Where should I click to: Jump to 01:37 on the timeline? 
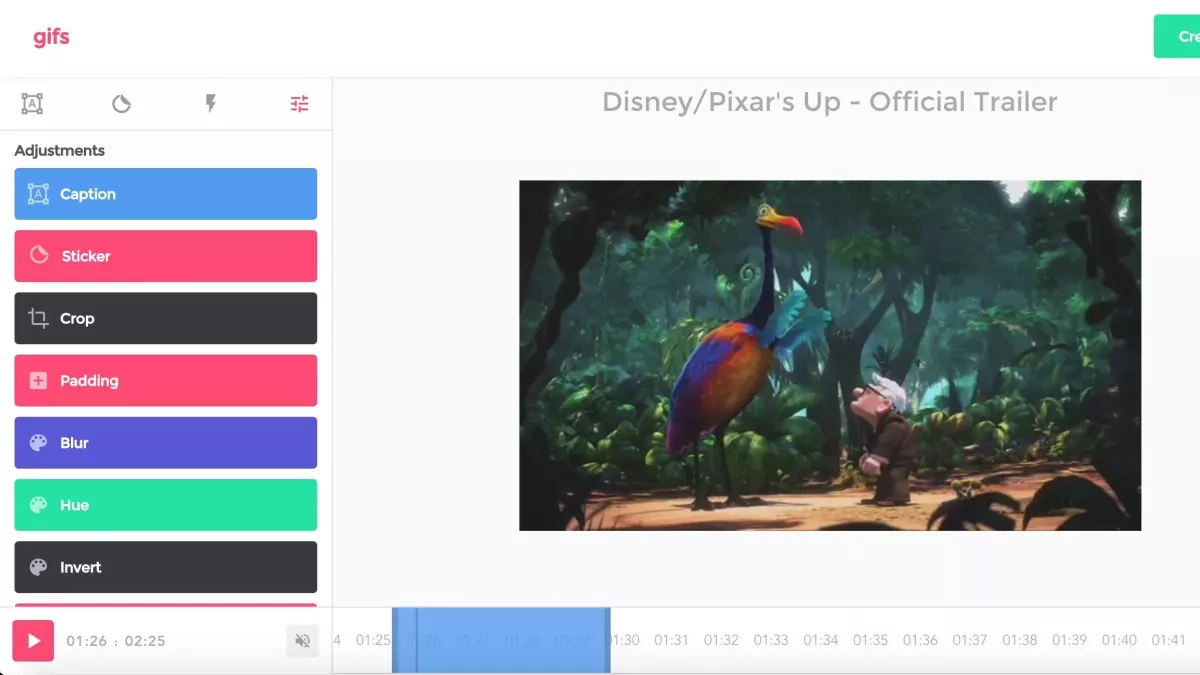click(x=970, y=640)
